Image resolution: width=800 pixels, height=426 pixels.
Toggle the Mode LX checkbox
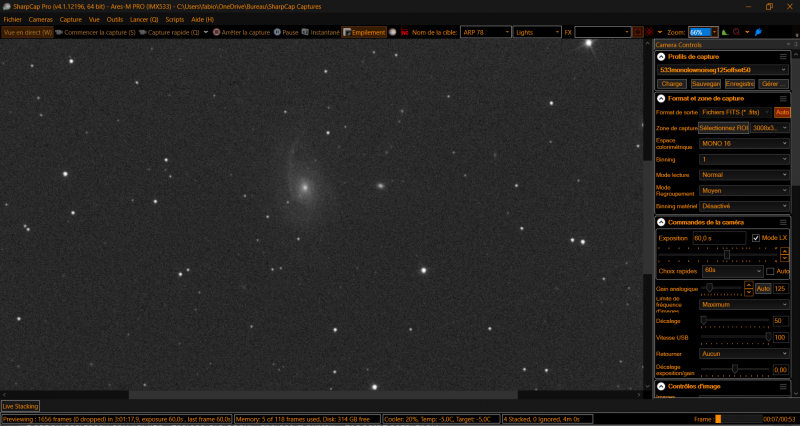click(756, 238)
